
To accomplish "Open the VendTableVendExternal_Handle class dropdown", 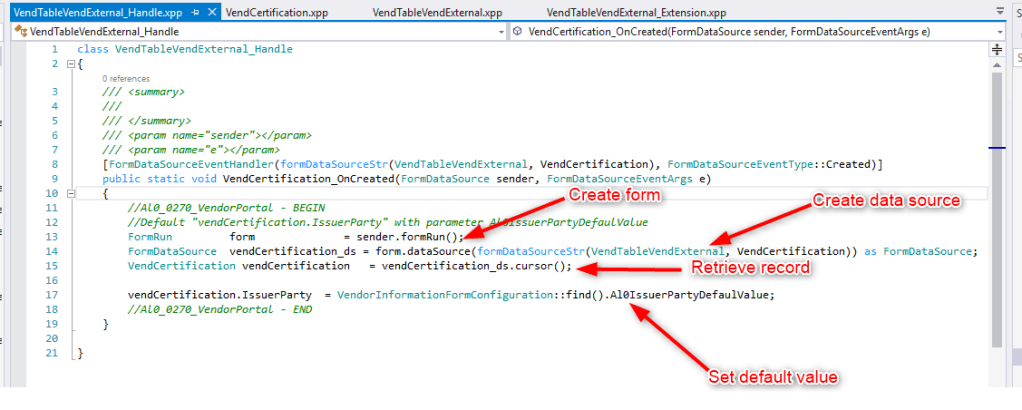I will pyautogui.click(x=500, y=32).
